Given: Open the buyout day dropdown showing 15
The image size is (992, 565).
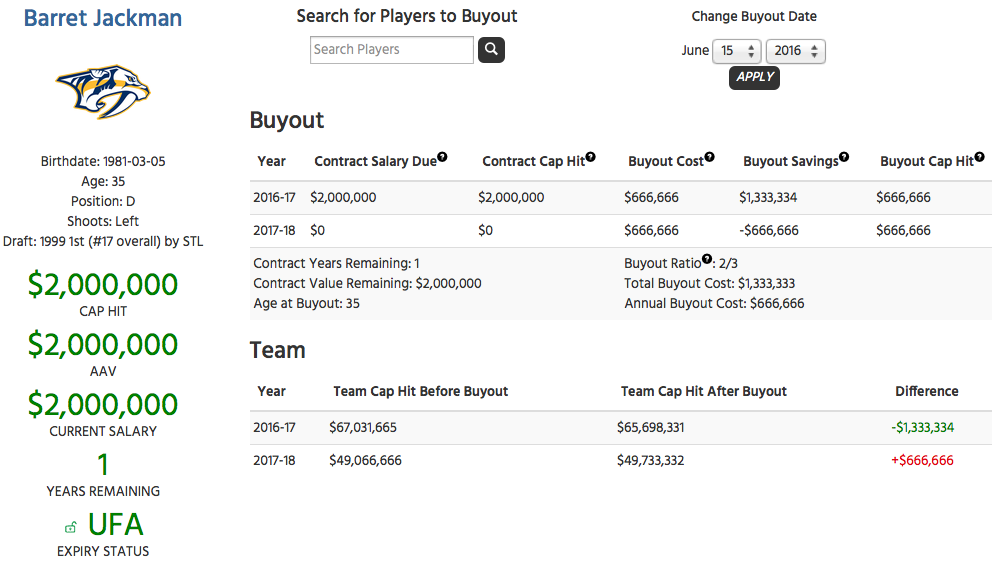Looking at the screenshot, I should [736, 51].
